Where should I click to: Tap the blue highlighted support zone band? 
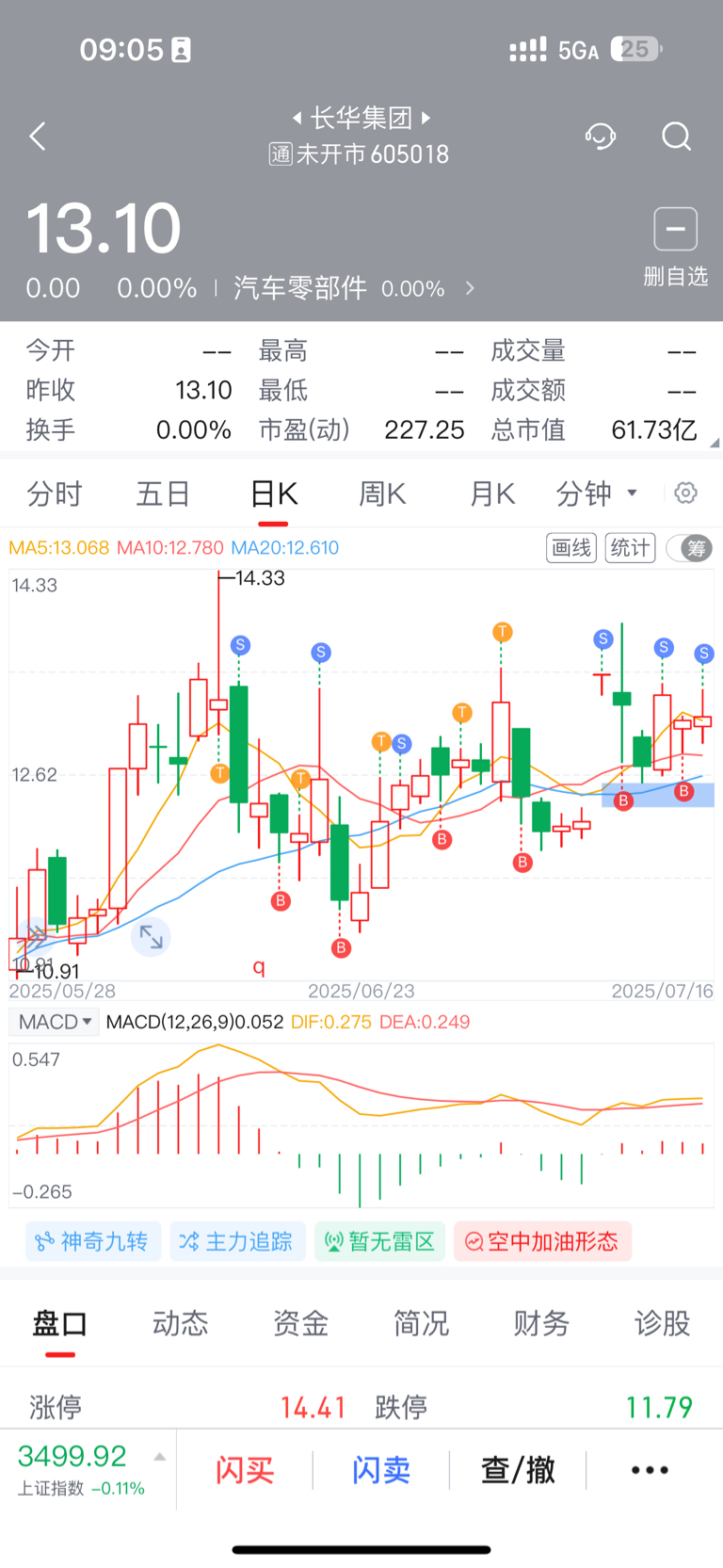(x=658, y=795)
